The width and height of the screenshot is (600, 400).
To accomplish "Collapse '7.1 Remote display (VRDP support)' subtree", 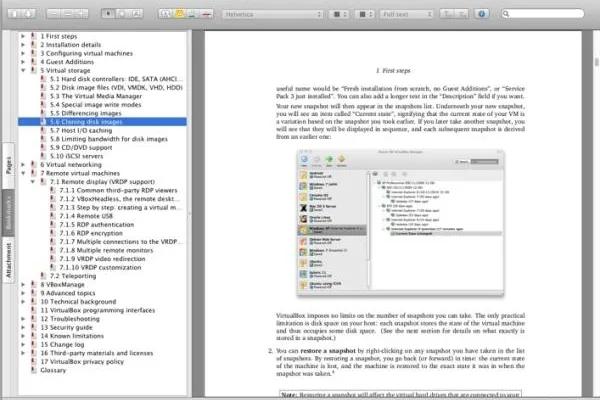I will [33, 182].
